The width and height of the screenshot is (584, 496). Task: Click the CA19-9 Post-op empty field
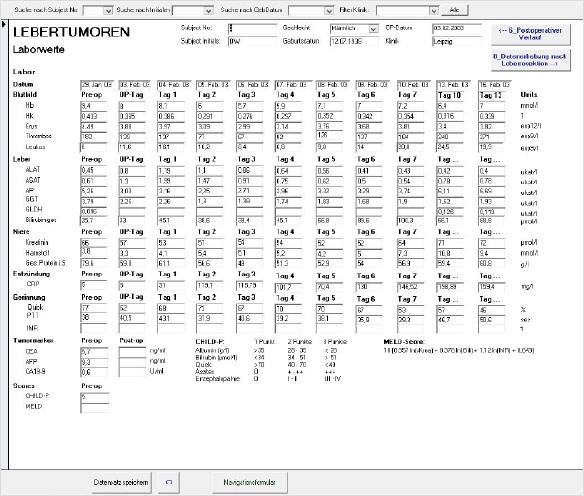pyautogui.click(x=132, y=372)
